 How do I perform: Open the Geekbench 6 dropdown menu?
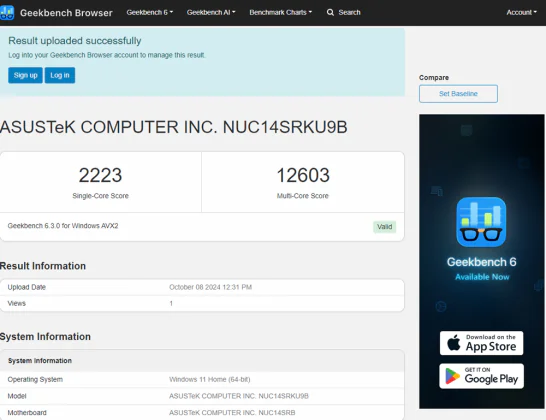(150, 13)
